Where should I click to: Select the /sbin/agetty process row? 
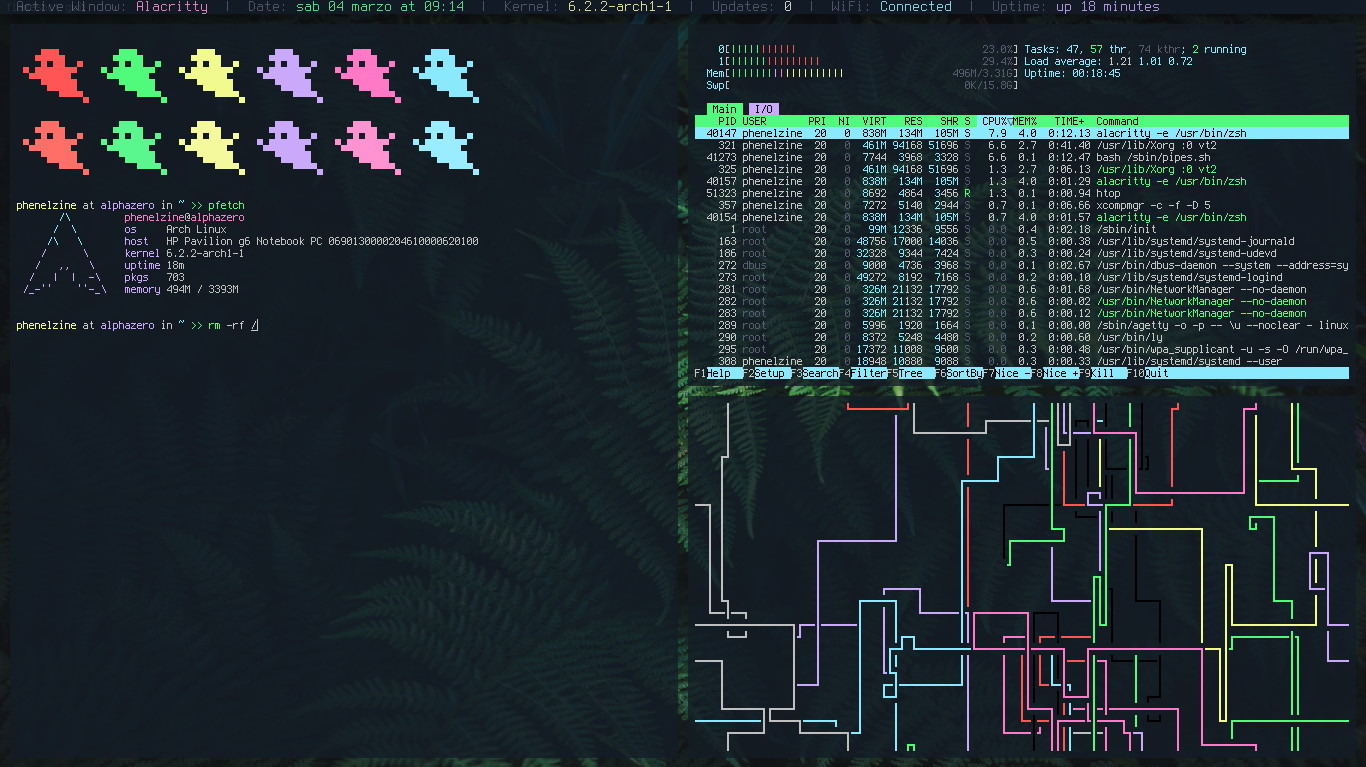click(1021, 325)
